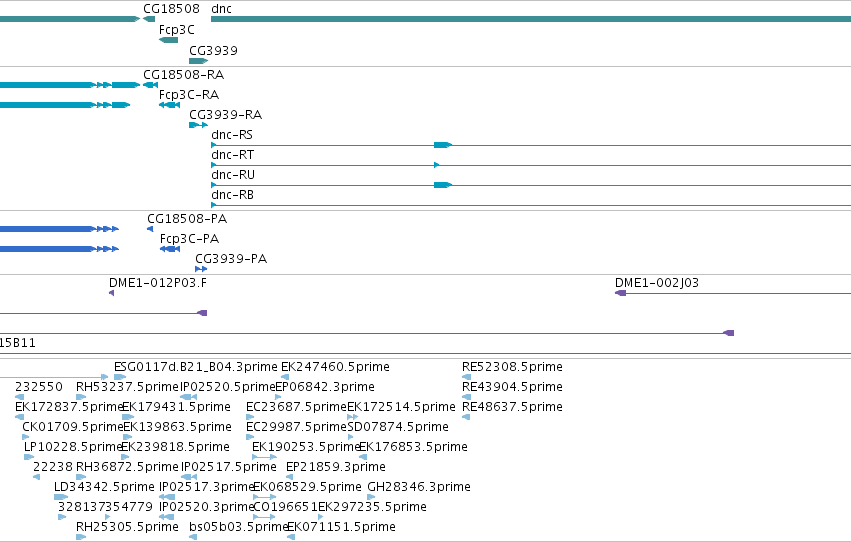Select the dnc-RU transcript label
851x542 pixels.
[x=233, y=175]
